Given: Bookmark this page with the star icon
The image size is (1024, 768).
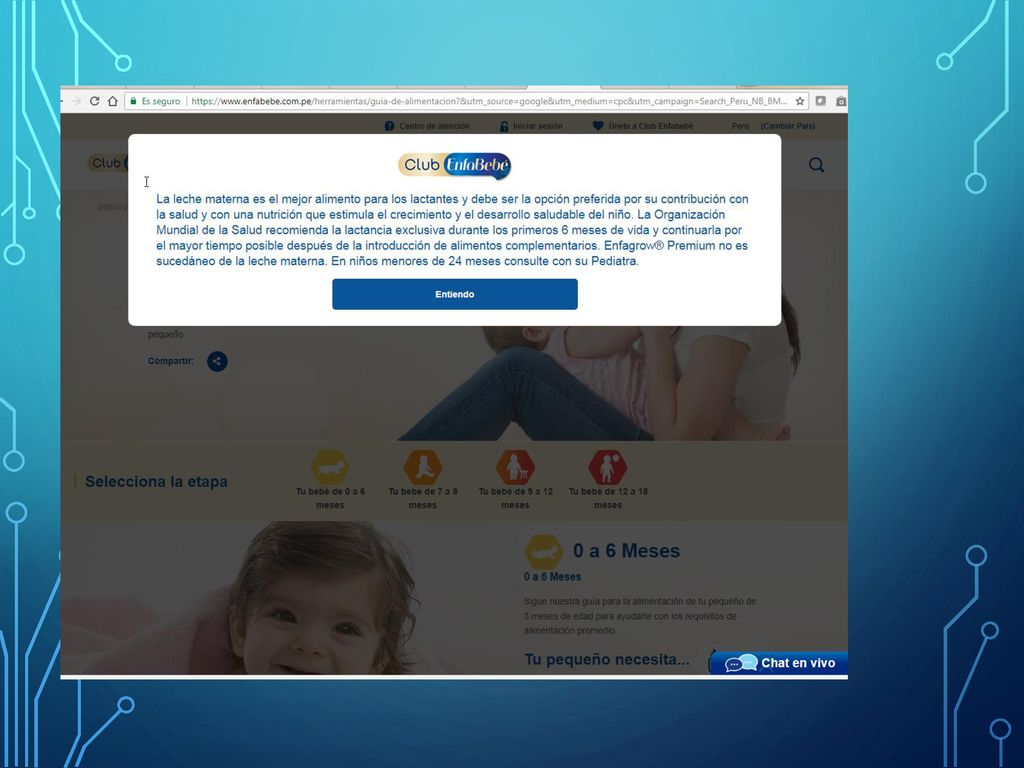Looking at the screenshot, I should point(799,101).
